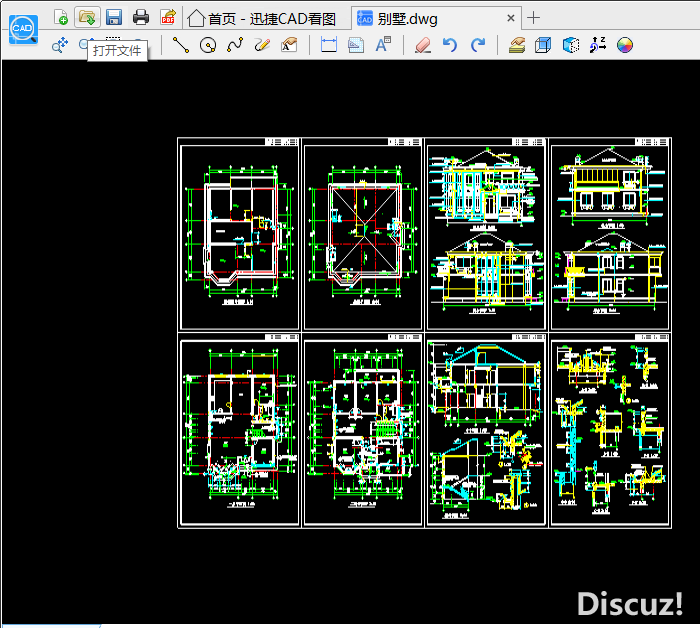700x628 pixels.
Task: Print the drawing
Action: point(141,17)
